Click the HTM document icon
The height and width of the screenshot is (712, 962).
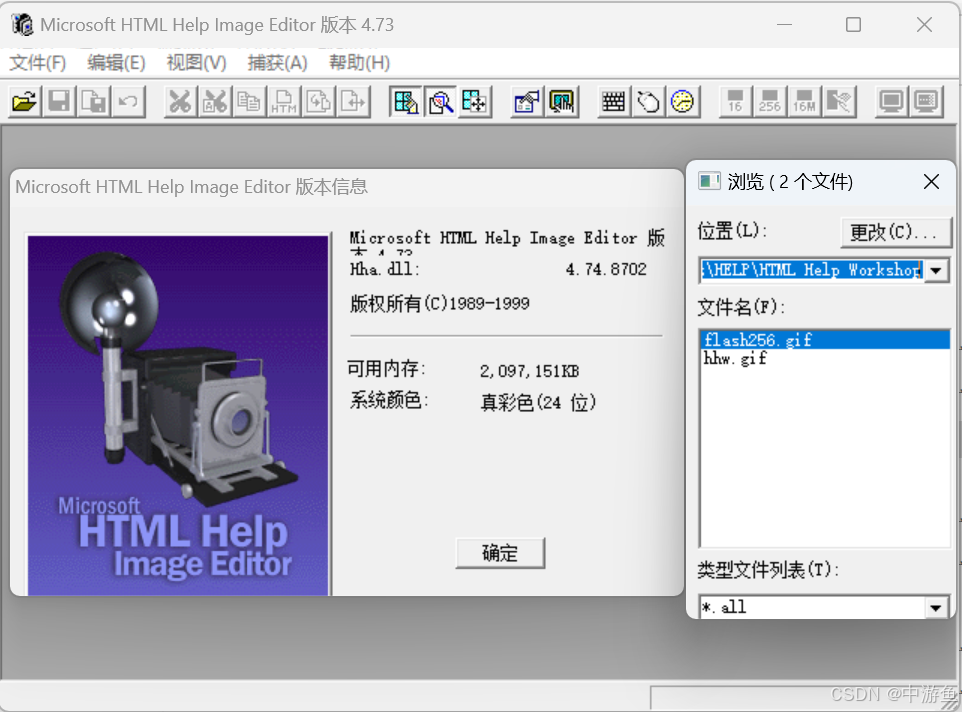(x=283, y=101)
